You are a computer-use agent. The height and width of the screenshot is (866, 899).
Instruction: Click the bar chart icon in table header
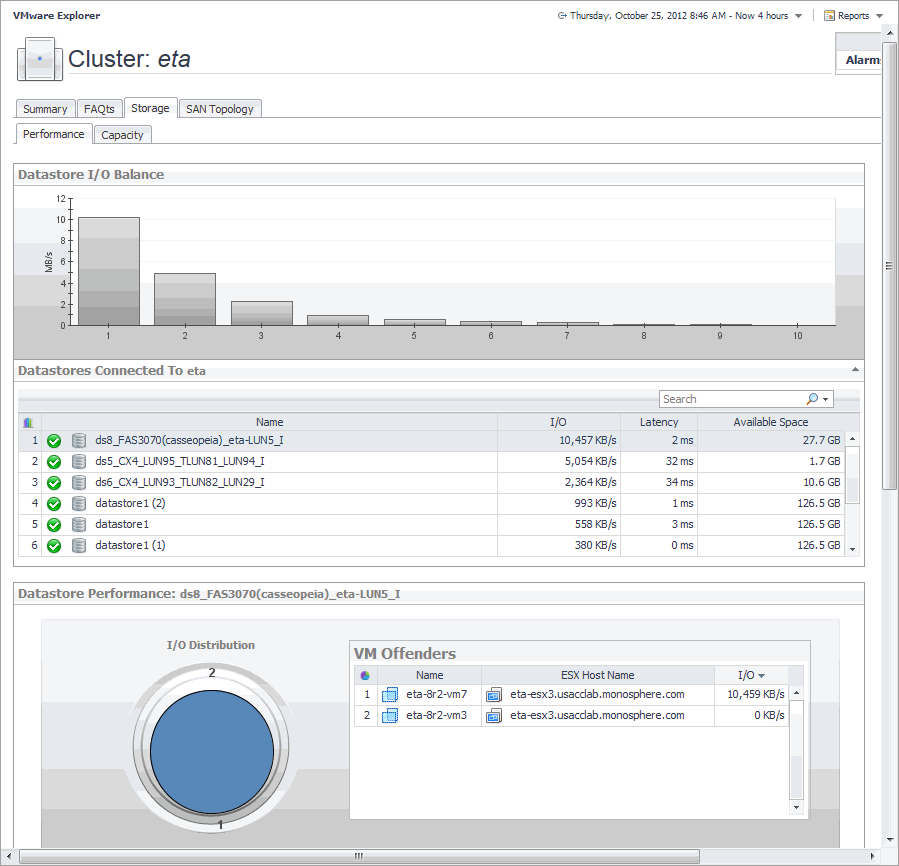point(28,423)
